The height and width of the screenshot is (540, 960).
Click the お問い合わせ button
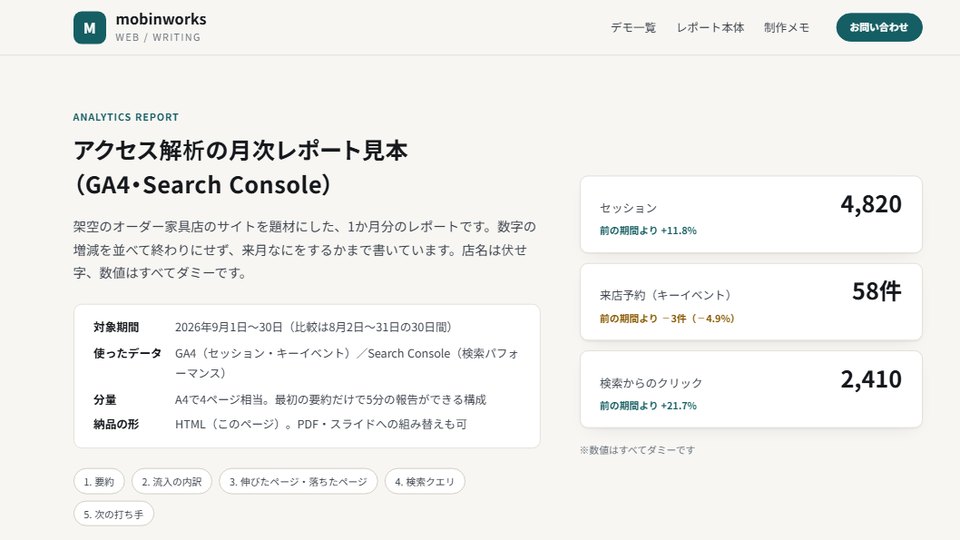coord(879,28)
